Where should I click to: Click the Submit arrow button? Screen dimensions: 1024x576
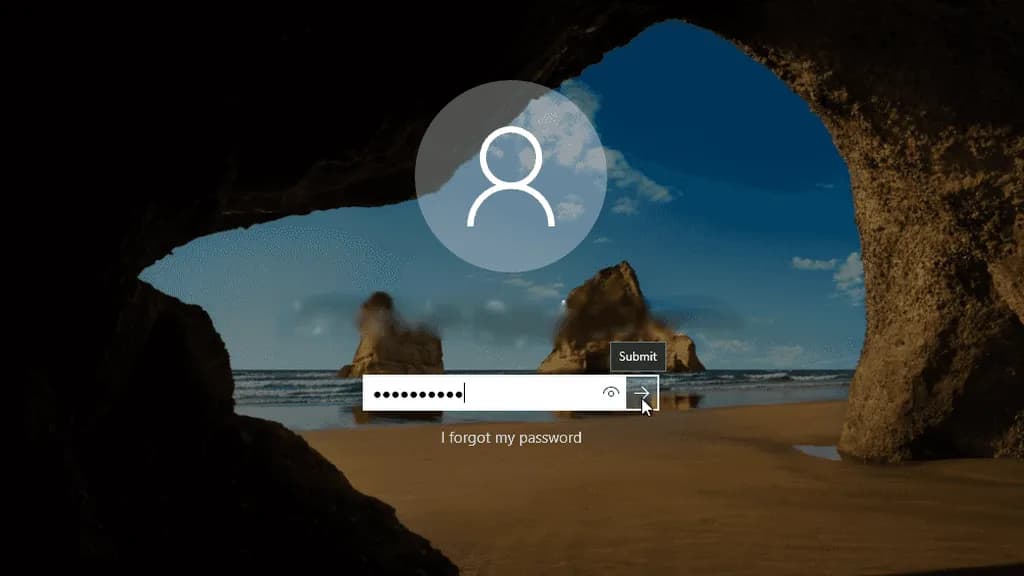(x=642, y=393)
